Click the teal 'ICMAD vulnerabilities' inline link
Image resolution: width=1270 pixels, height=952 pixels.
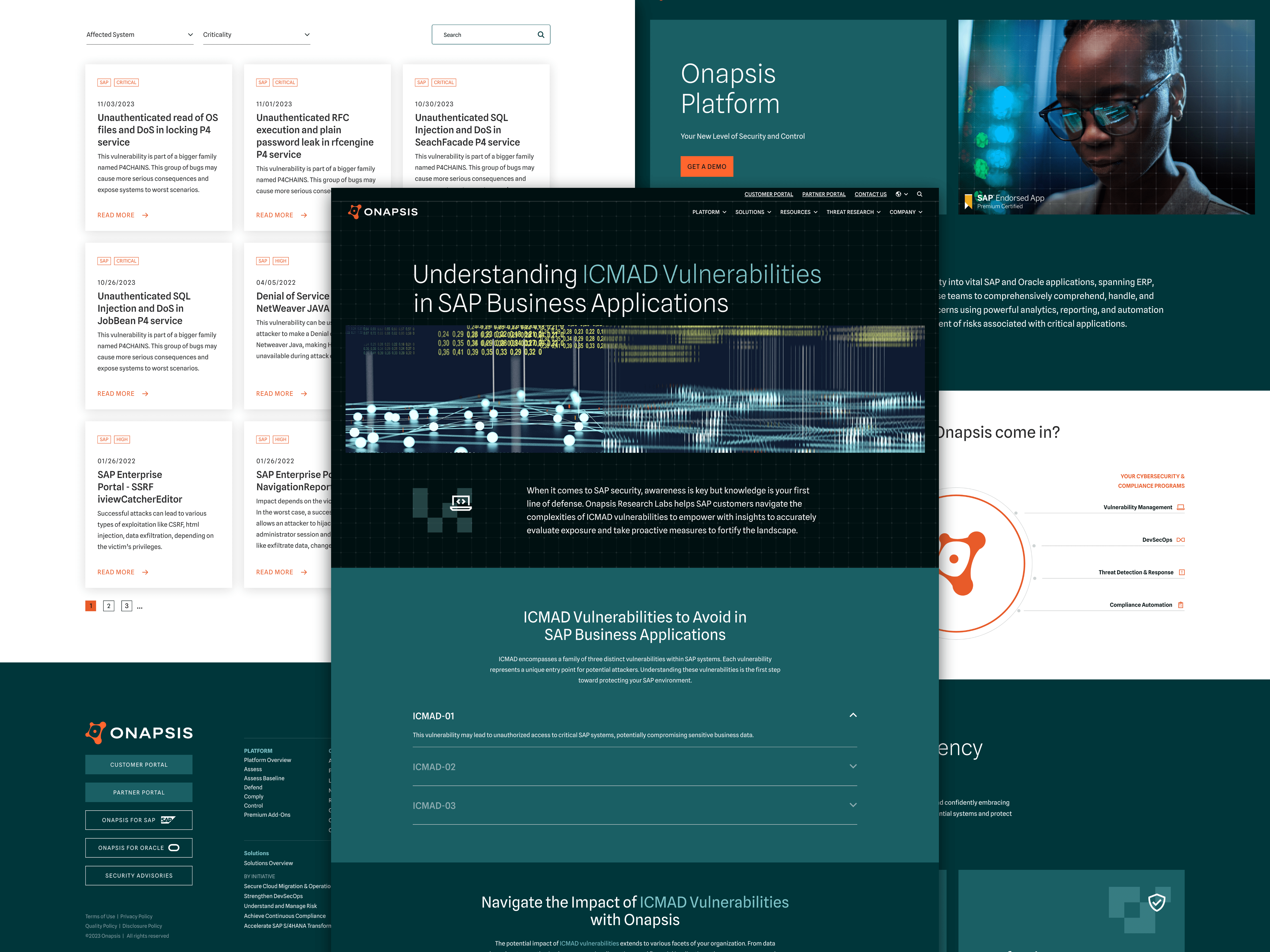coord(589,943)
